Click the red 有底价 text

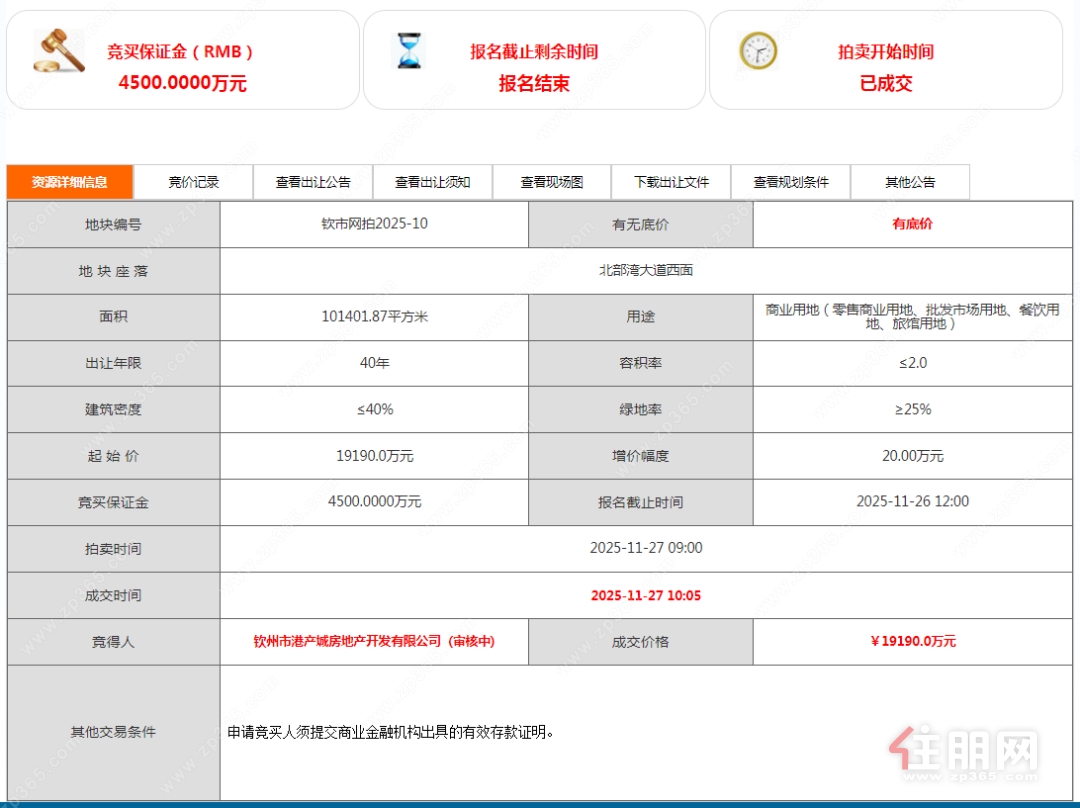tap(912, 224)
